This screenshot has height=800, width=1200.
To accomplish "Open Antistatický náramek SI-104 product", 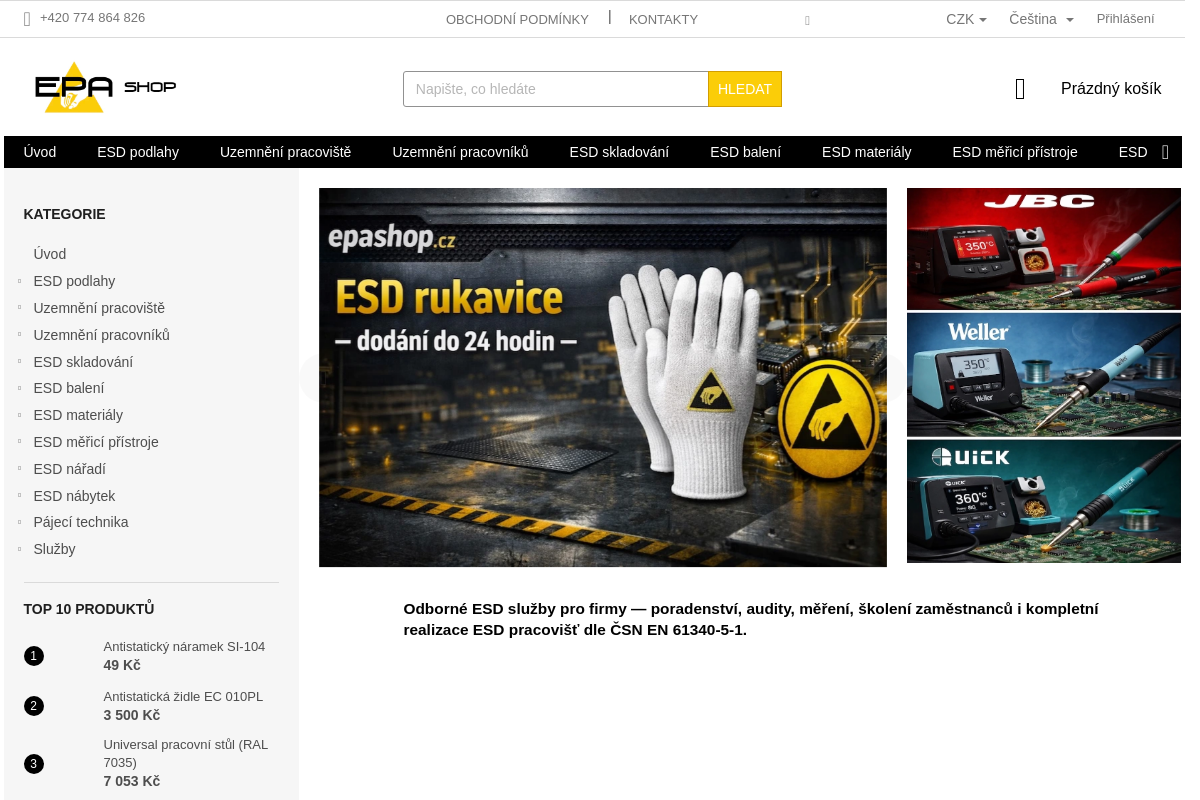I will click(184, 647).
